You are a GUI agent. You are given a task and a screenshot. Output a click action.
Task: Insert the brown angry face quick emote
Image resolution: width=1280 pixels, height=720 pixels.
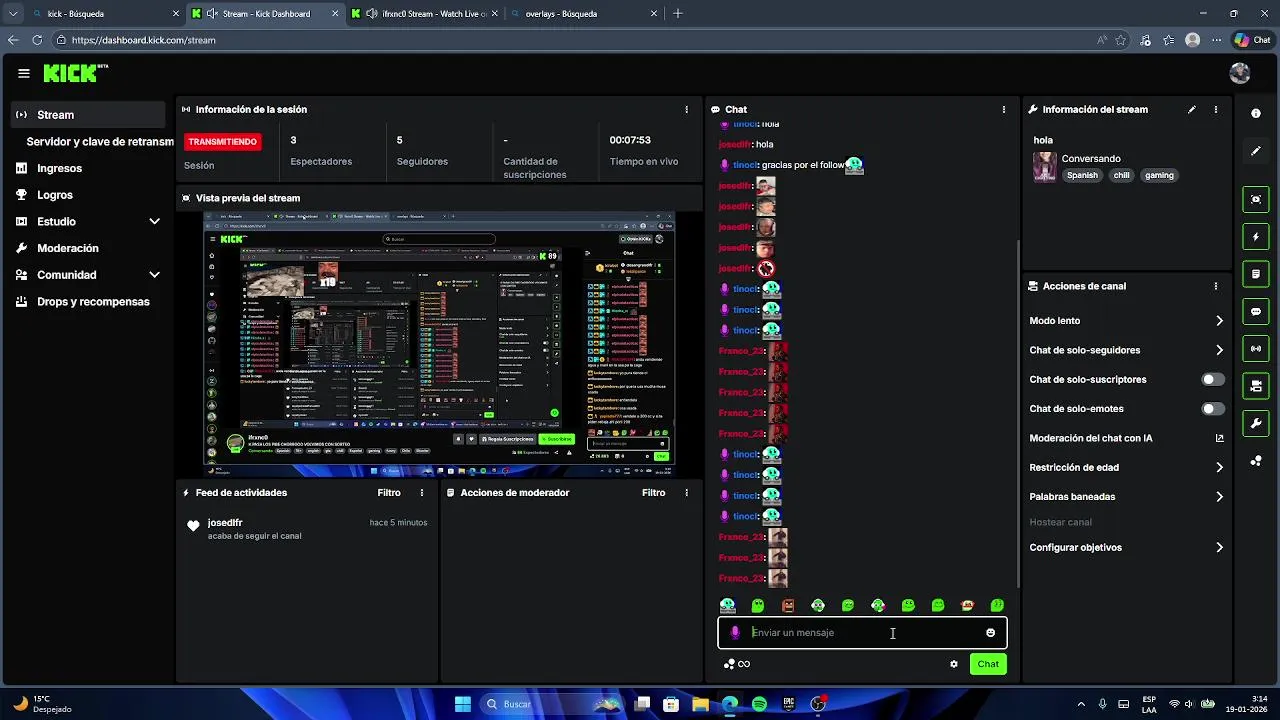788,605
